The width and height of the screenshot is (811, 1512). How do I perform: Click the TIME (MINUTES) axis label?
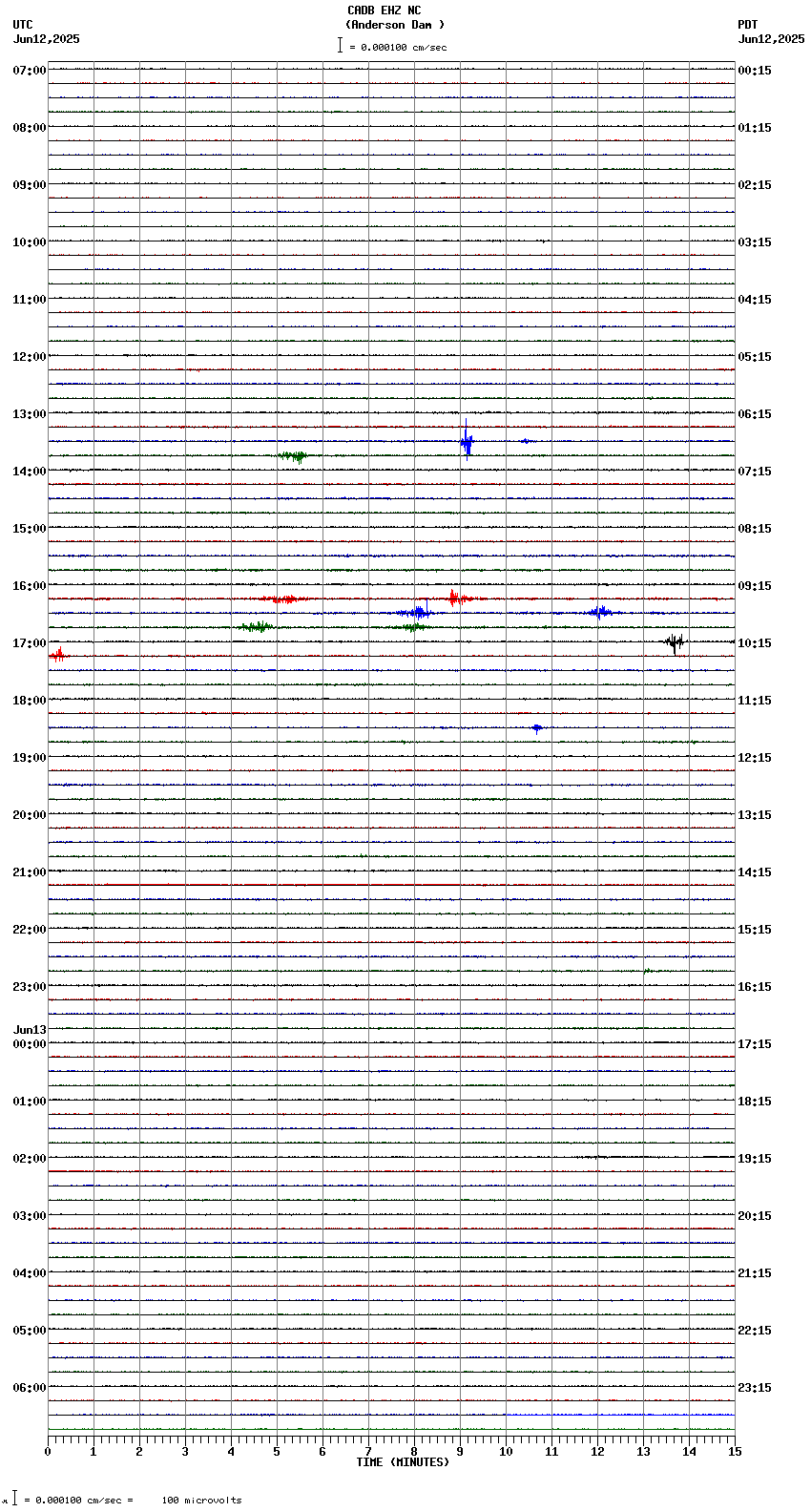[403, 1462]
